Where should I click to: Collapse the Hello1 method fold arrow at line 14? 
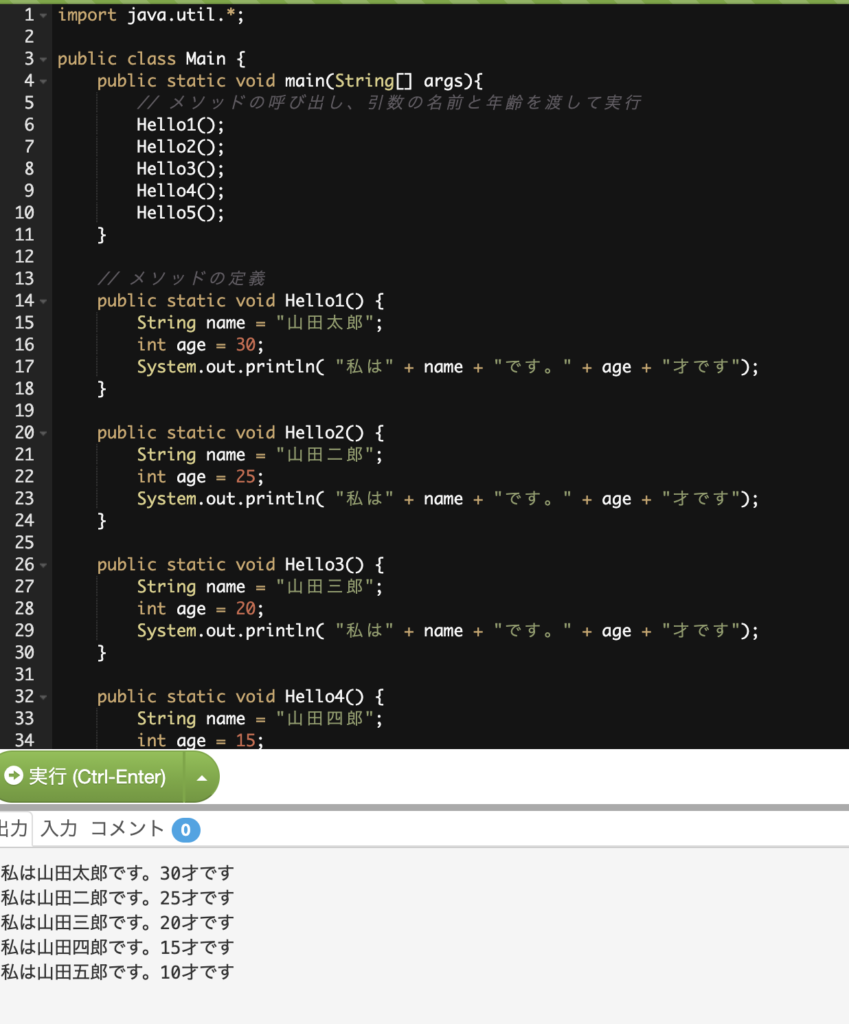(43, 301)
